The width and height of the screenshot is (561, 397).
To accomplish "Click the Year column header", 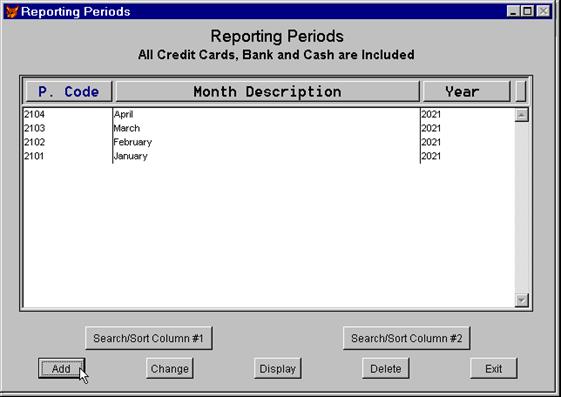I will (467, 92).
